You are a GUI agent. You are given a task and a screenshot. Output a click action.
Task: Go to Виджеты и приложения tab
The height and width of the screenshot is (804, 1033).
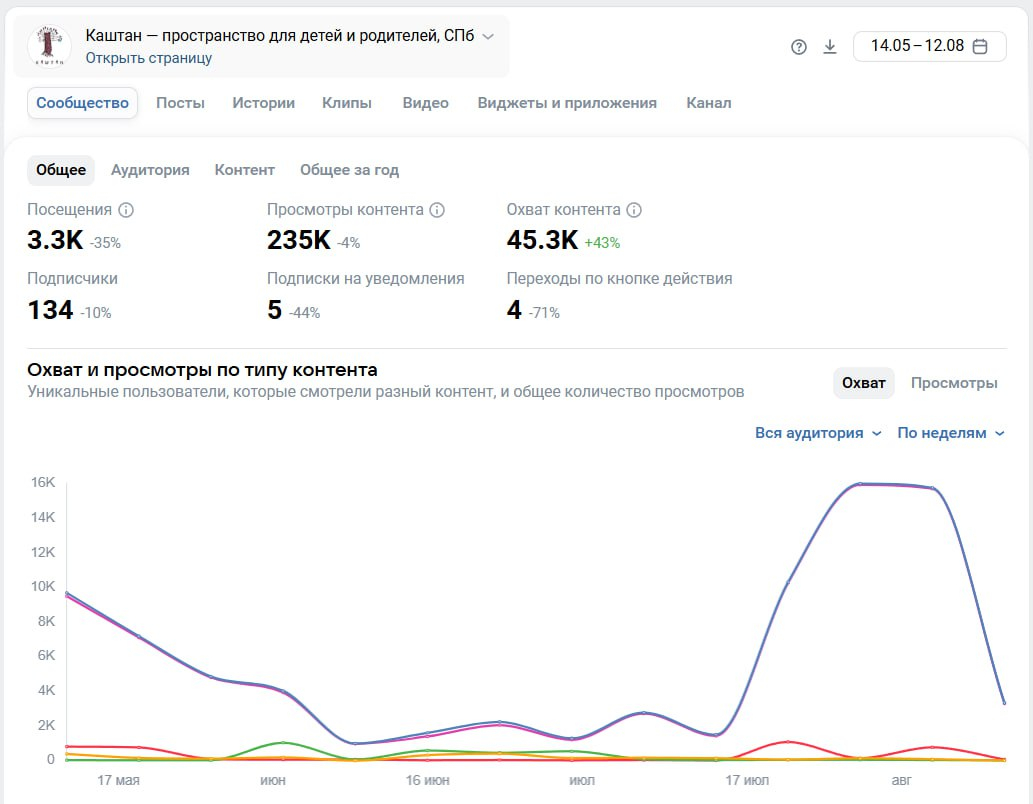pyautogui.click(x=567, y=103)
